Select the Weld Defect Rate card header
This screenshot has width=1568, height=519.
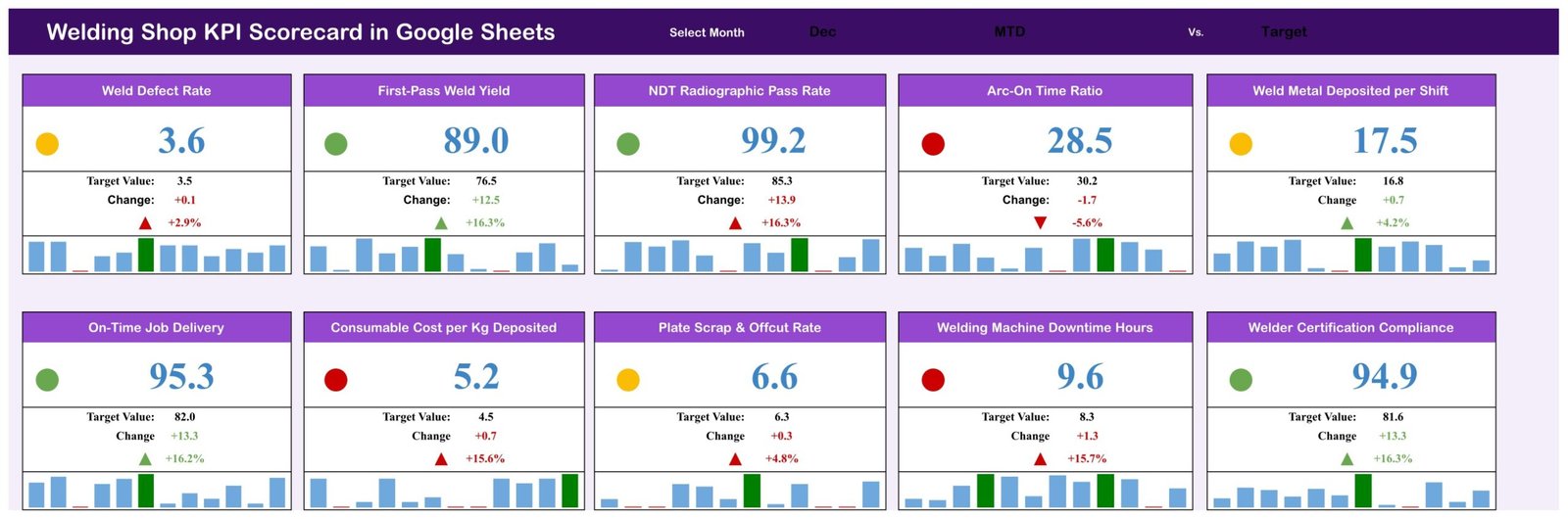(x=157, y=91)
